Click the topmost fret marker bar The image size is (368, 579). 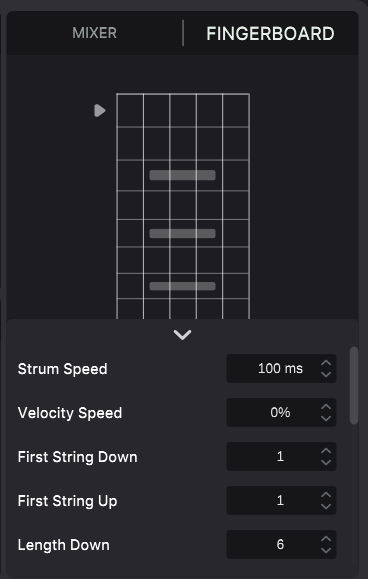pyautogui.click(x=182, y=175)
